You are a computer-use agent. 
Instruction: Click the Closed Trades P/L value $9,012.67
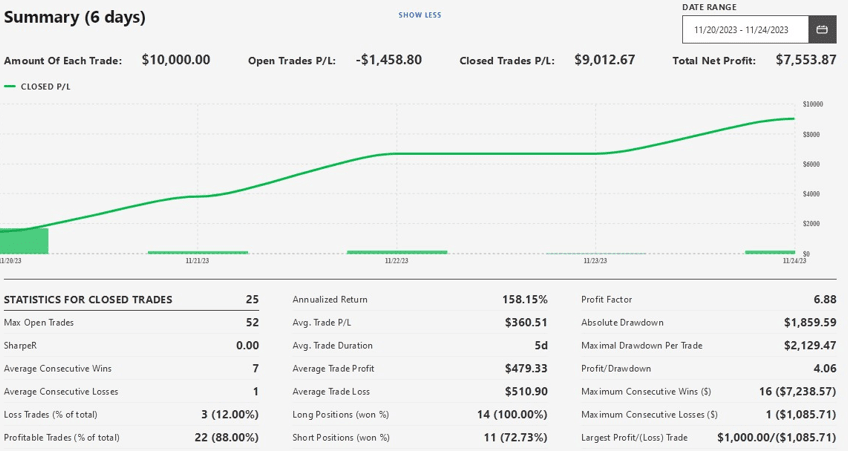[x=604, y=60]
